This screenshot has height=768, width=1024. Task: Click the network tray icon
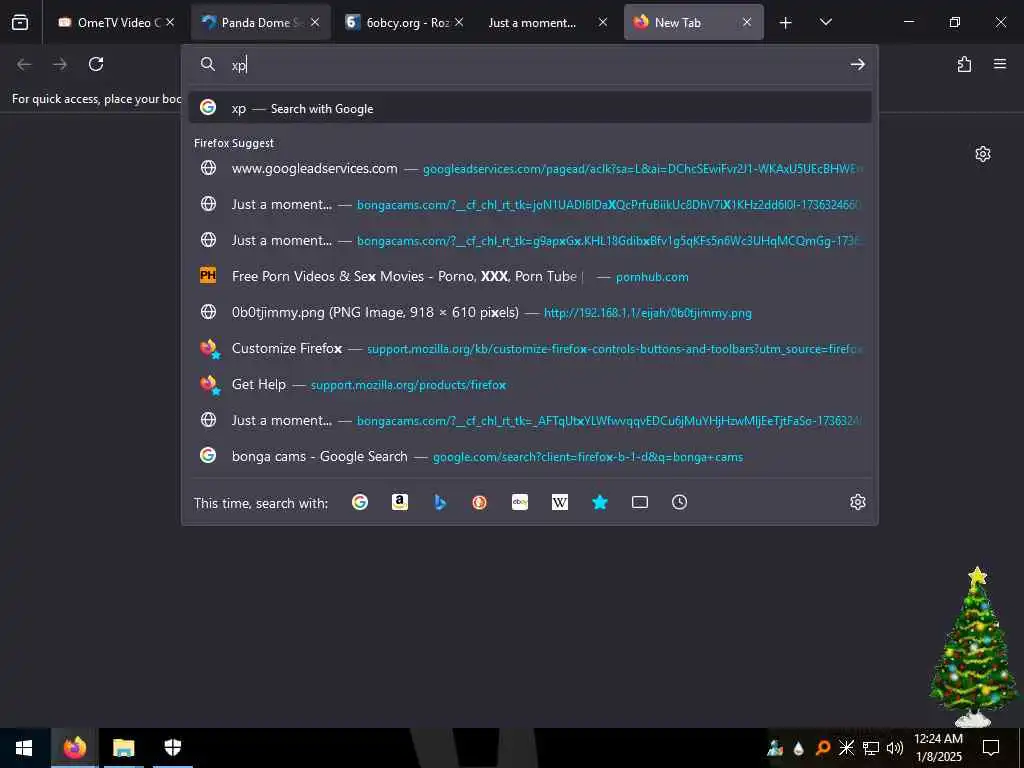tap(871, 748)
